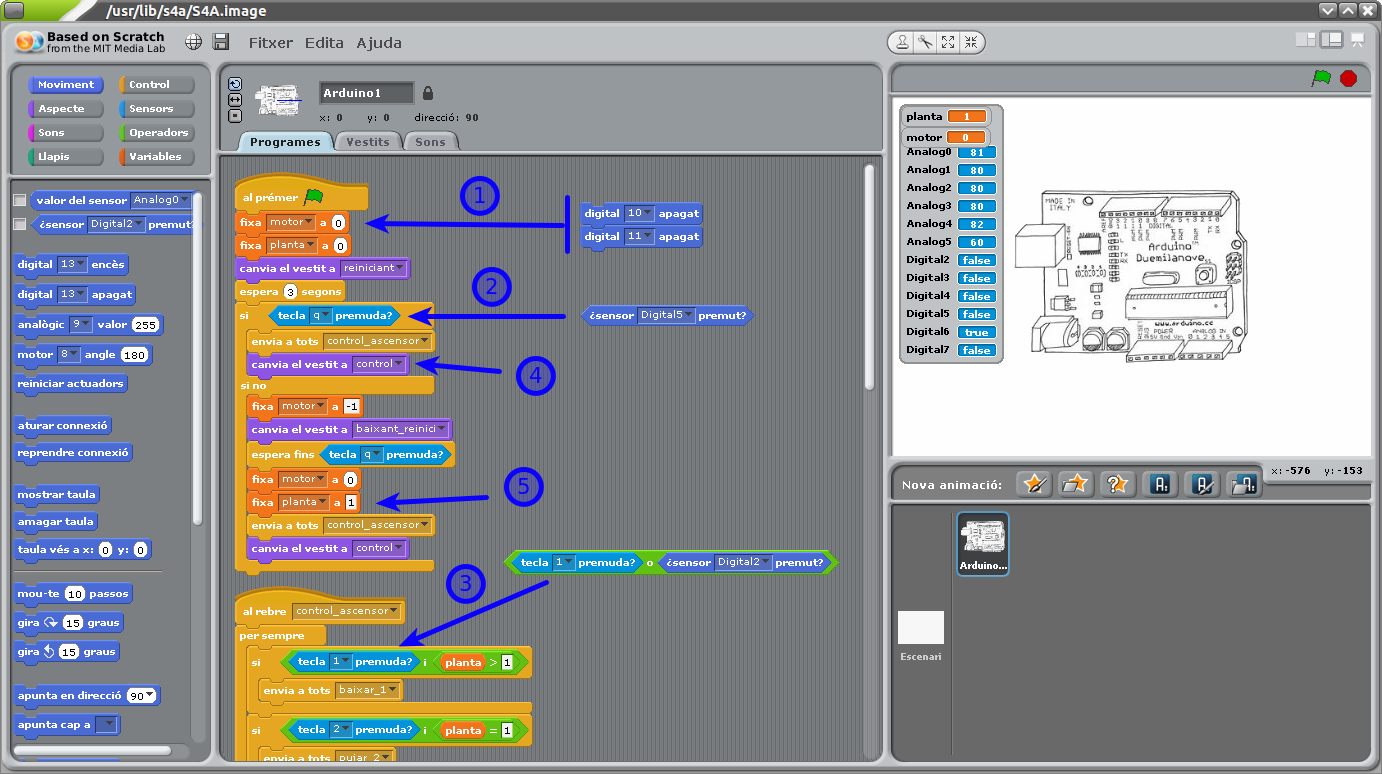1382x774 pixels.
Task: Open the Ajuda menu
Action: pyautogui.click(x=379, y=43)
